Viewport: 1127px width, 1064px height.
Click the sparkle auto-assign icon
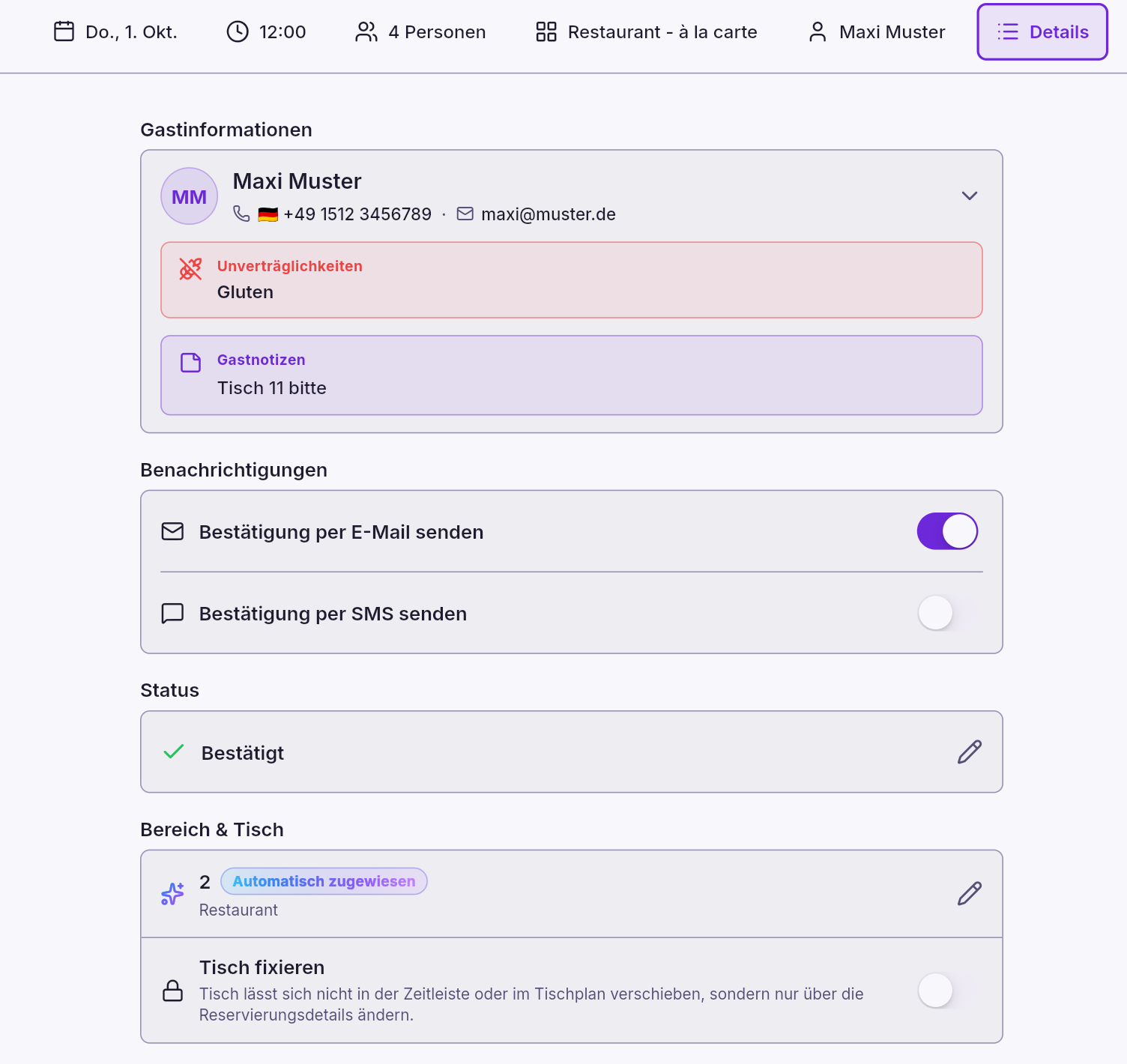(x=172, y=893)
